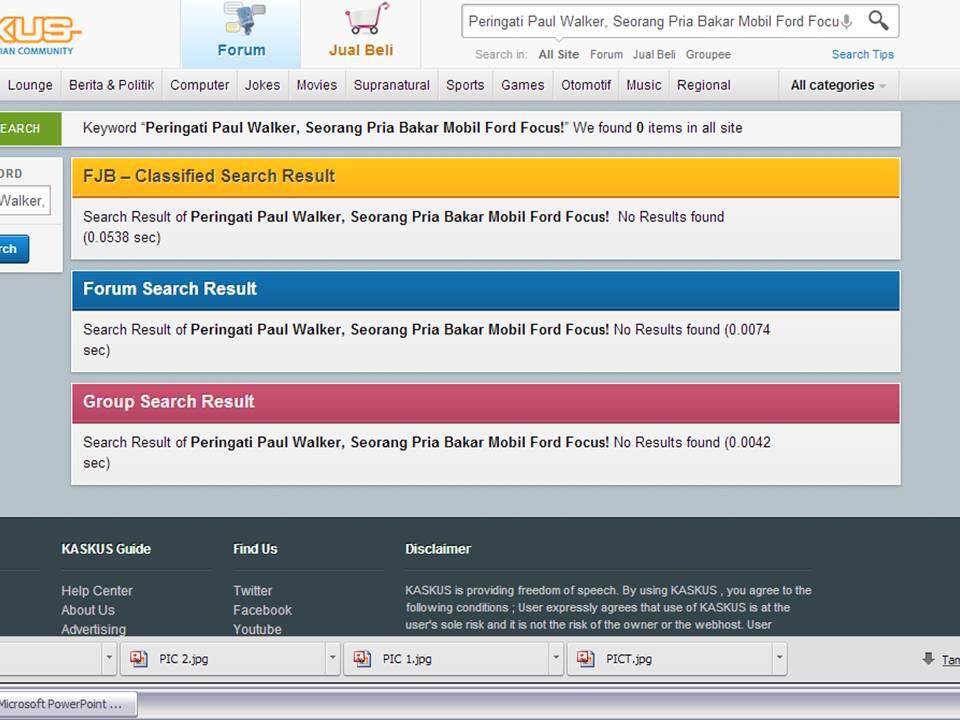The height and width of the screenshot is (720, 960).
Task: Select the Movies category
Action: [x=317, y=85]
